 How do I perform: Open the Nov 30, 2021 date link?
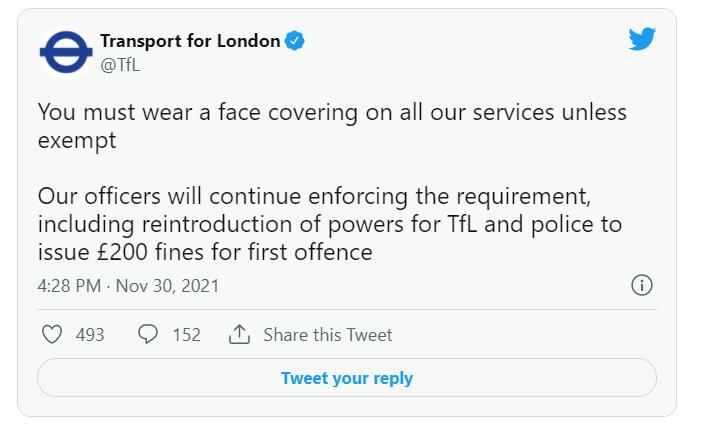(167, 286)
